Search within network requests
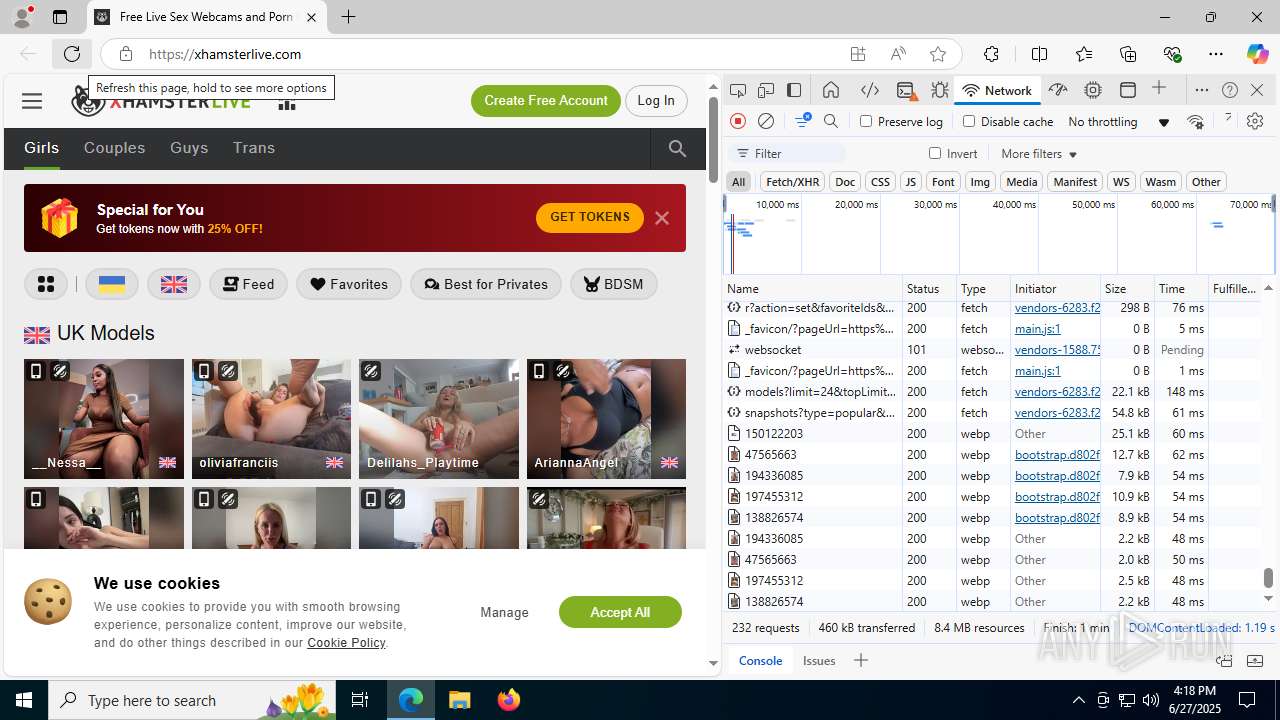Viewport: 1280px width, 720px height. tap(831, 121)
